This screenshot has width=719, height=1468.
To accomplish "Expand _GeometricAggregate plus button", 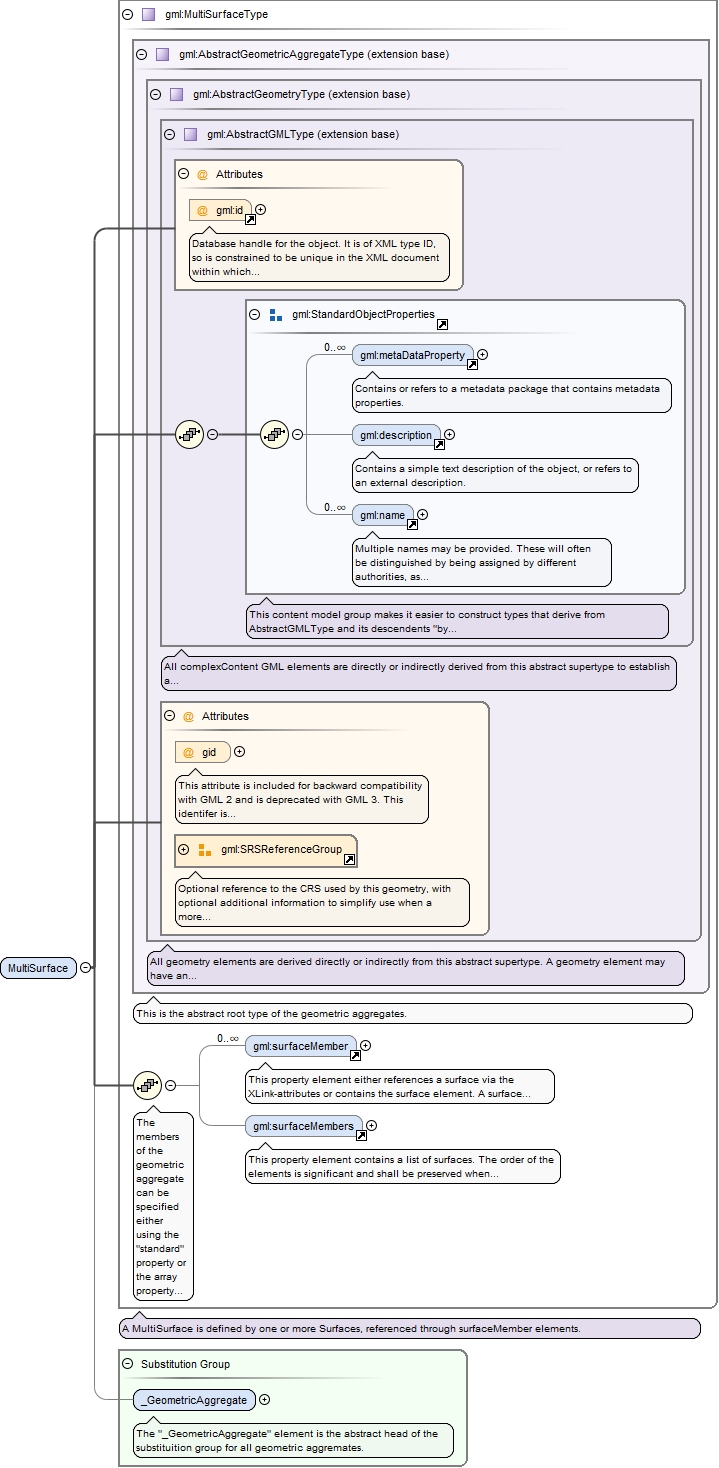I will click(264, 1400).
